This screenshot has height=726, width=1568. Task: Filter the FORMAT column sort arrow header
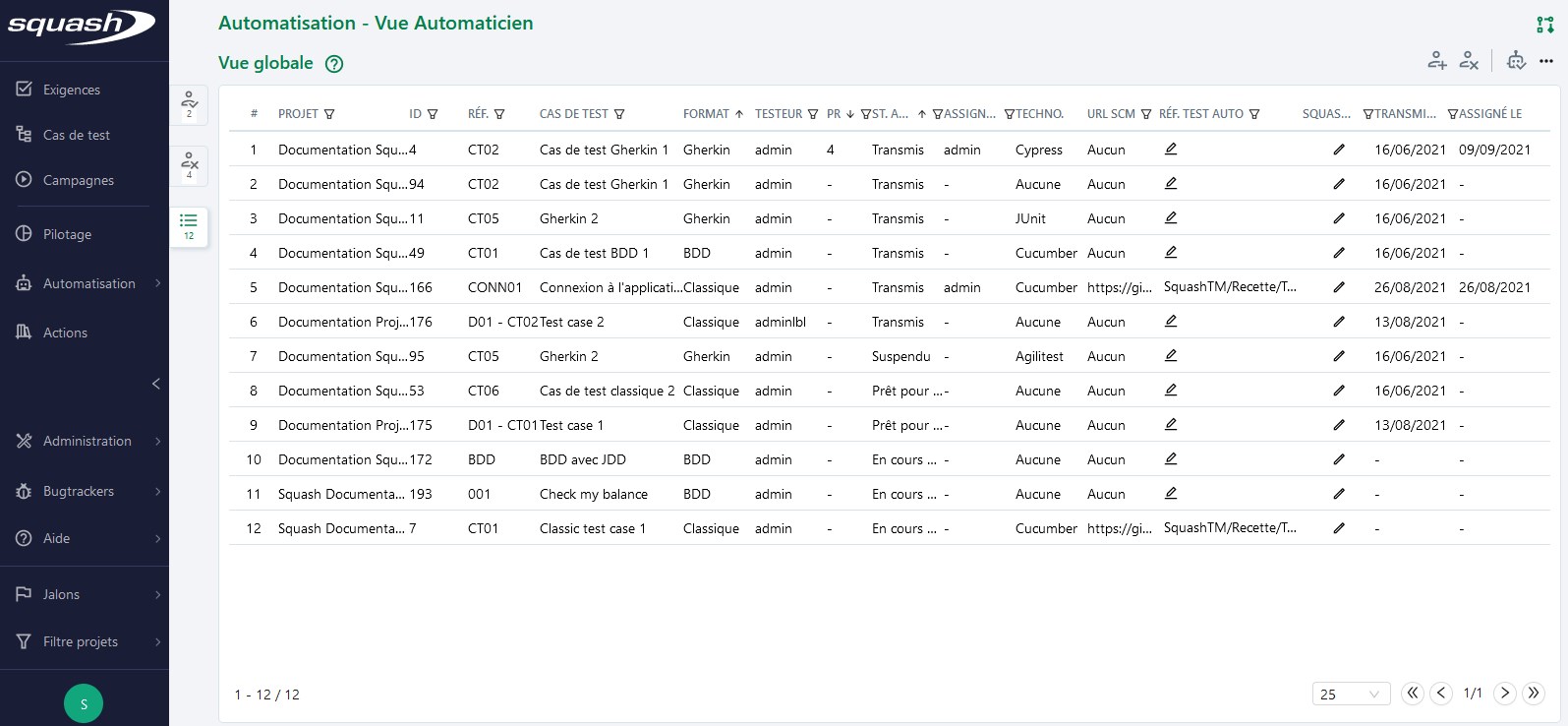(738, 114)
